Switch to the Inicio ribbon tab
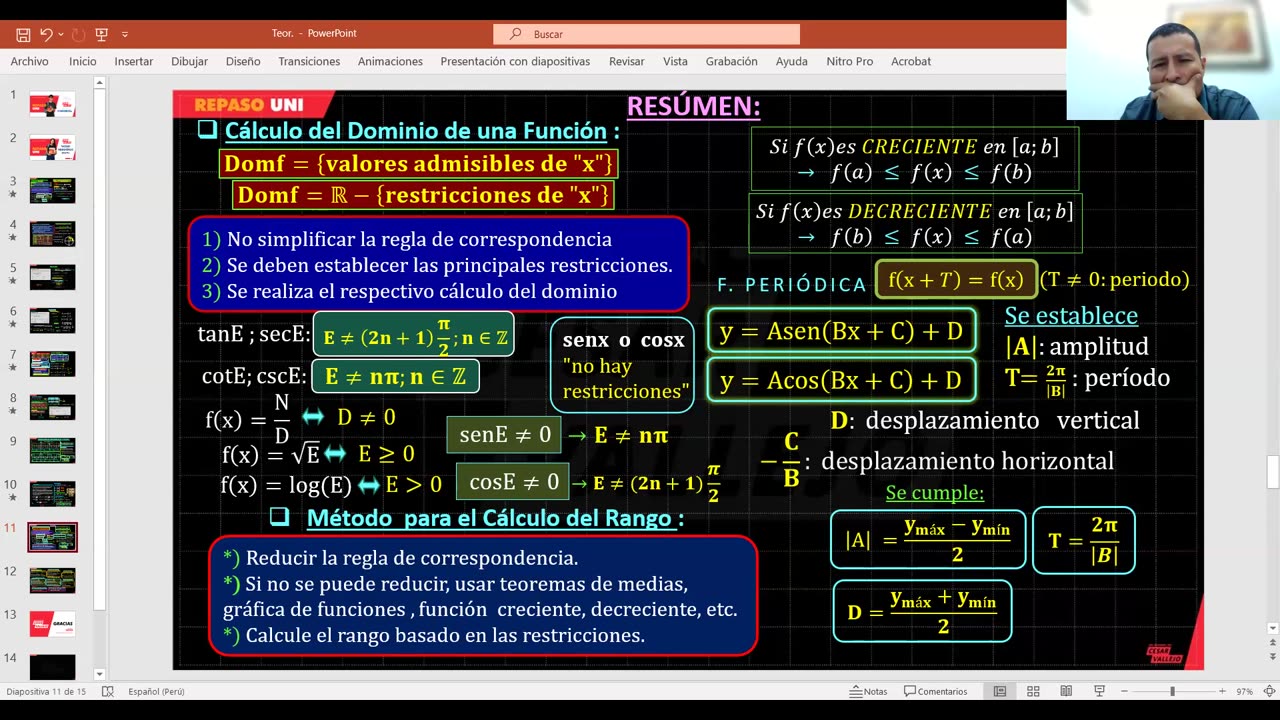The width and height of the screenshot is (1280, 720). click(83, 61)
